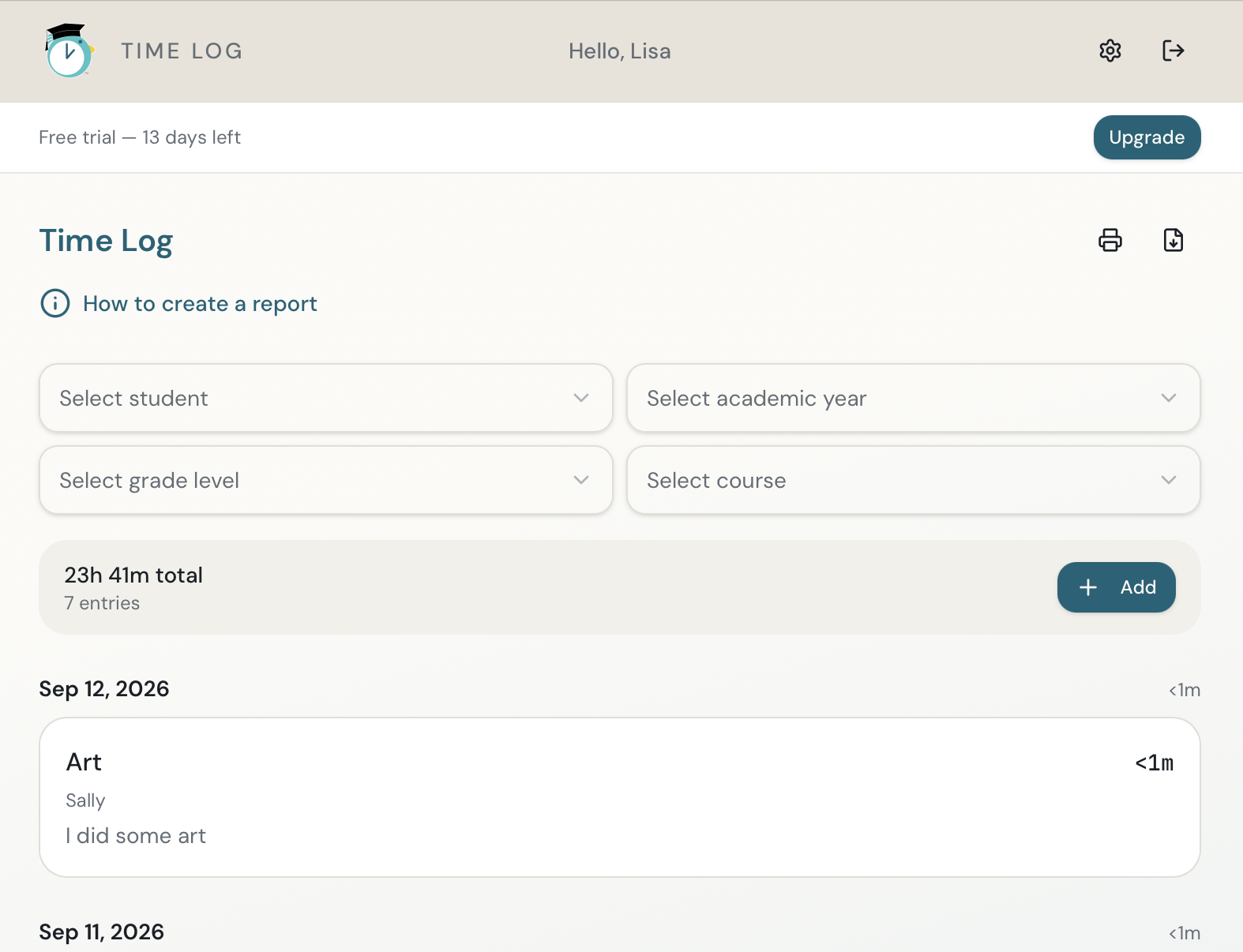The height and width of the screenshot is (952, 1243).
Task: Download the time log file
Action: tap(1174, 240)
